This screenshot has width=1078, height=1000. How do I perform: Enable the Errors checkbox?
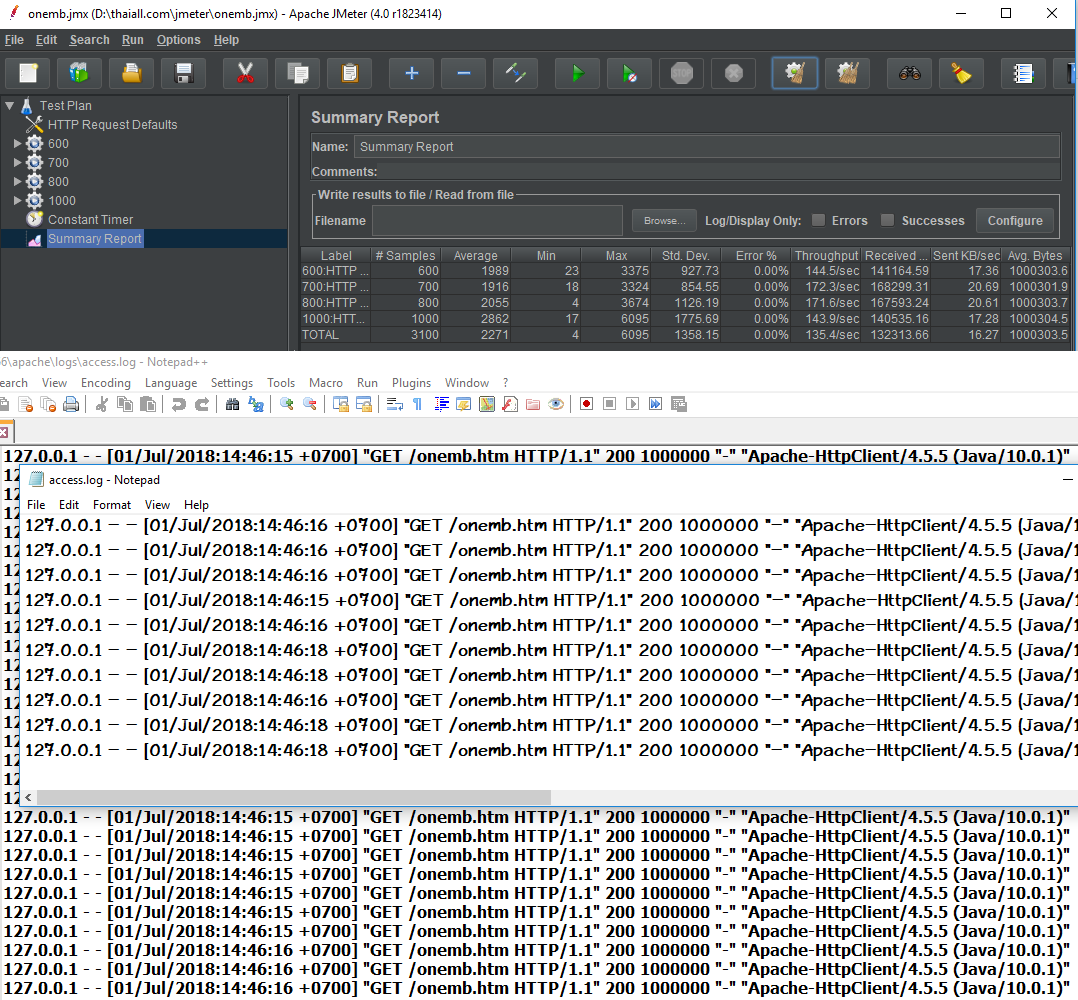pos(818,221)
